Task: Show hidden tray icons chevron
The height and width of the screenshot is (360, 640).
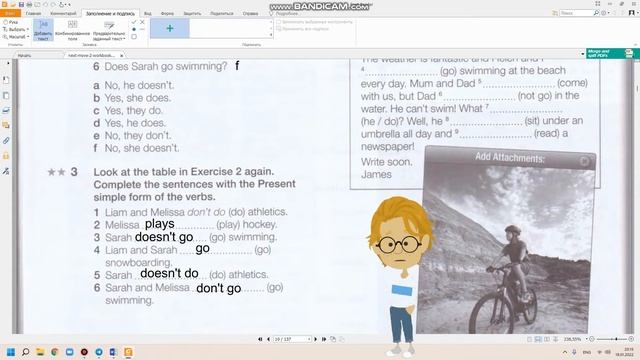Action: point(565,352)
